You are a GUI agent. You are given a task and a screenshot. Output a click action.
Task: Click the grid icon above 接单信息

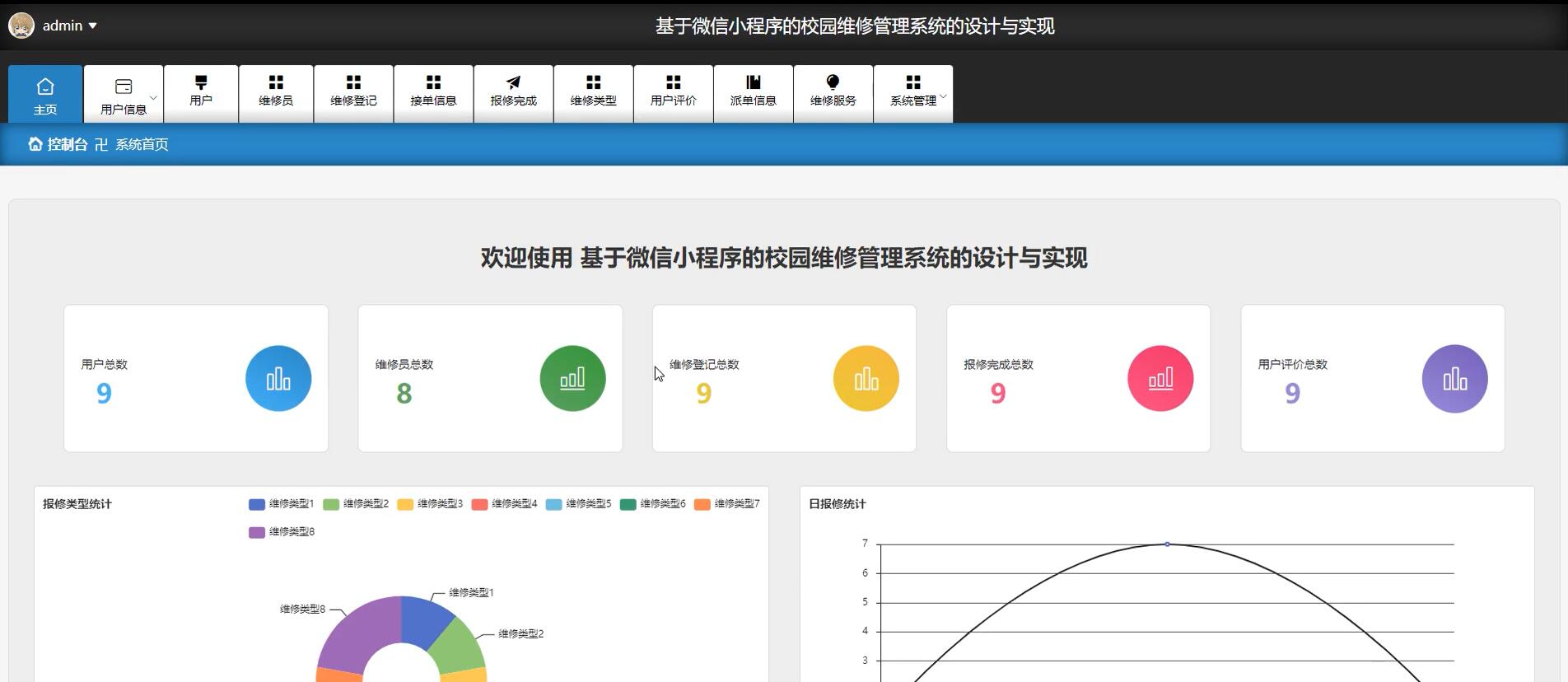point(433,82)
